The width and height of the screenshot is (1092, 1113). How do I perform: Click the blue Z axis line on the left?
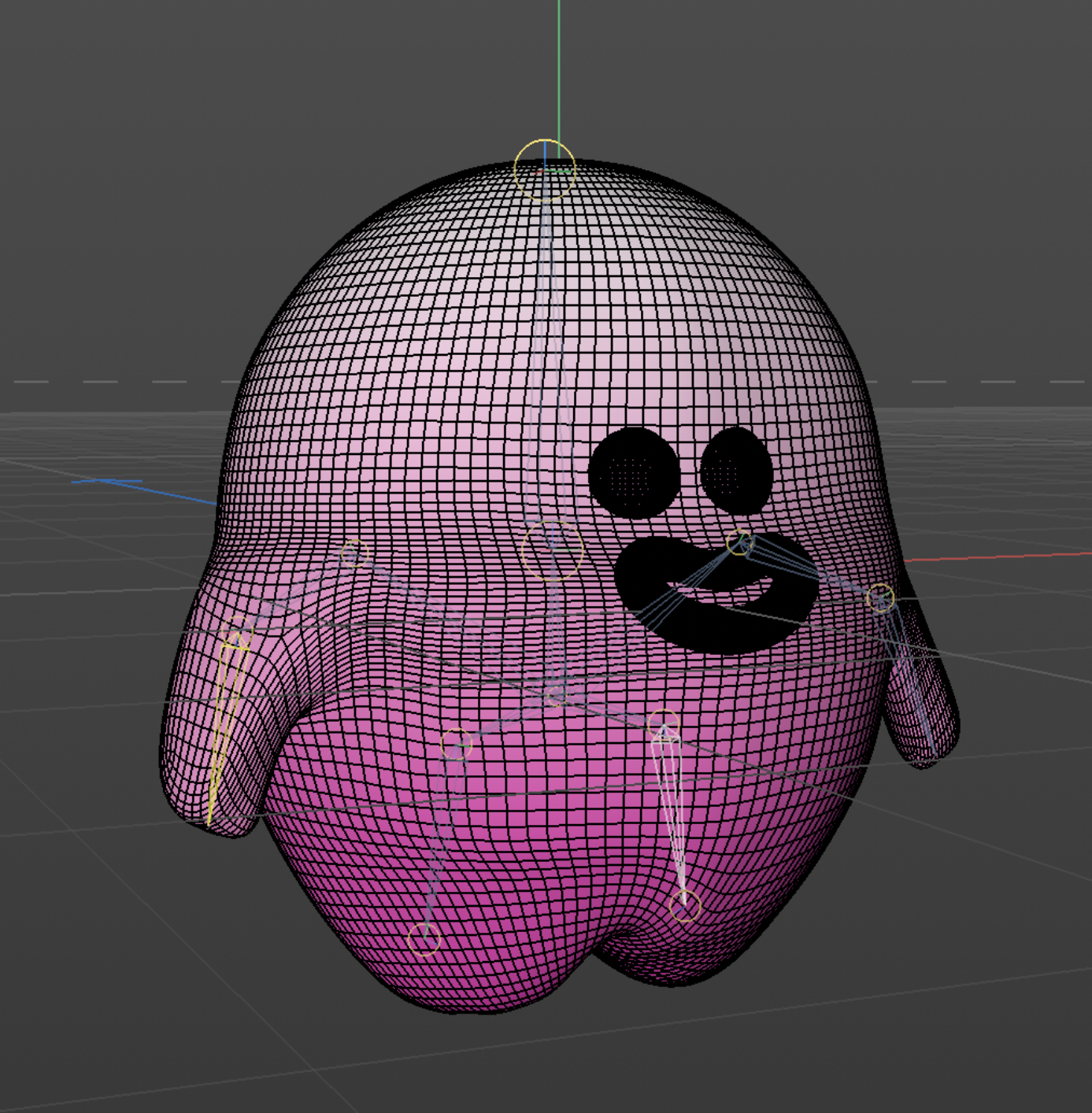tap(146, 490)
